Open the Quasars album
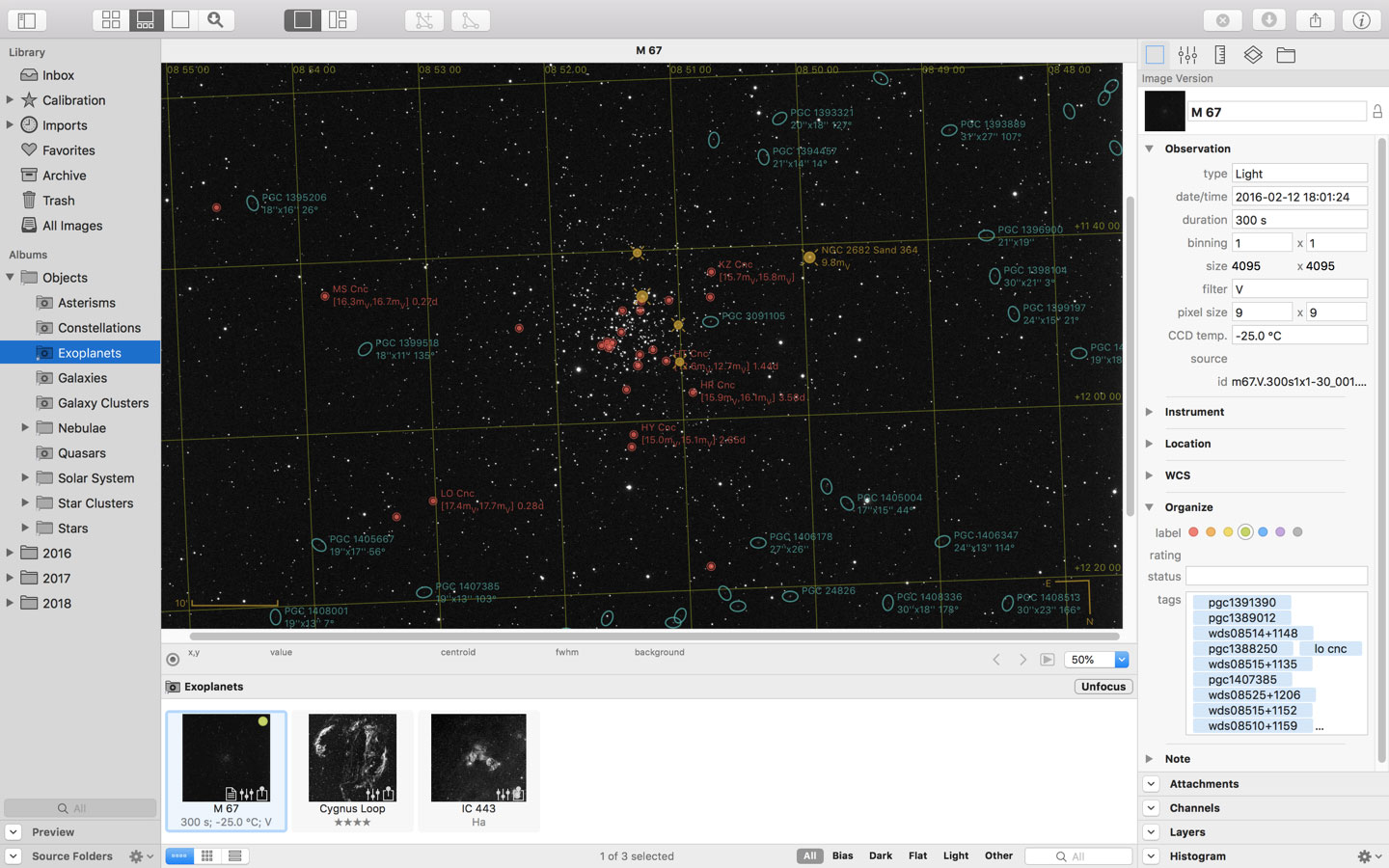The image size is (1389, 868). point(80,453)
